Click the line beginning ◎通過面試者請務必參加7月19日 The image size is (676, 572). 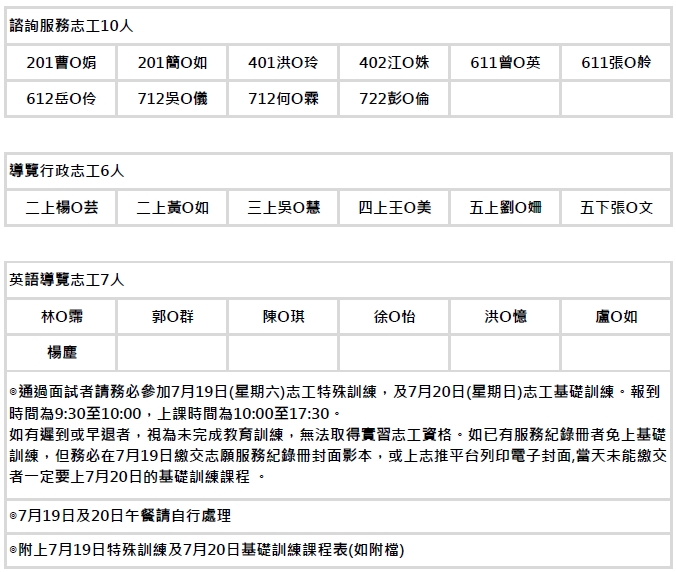(335, 392)
